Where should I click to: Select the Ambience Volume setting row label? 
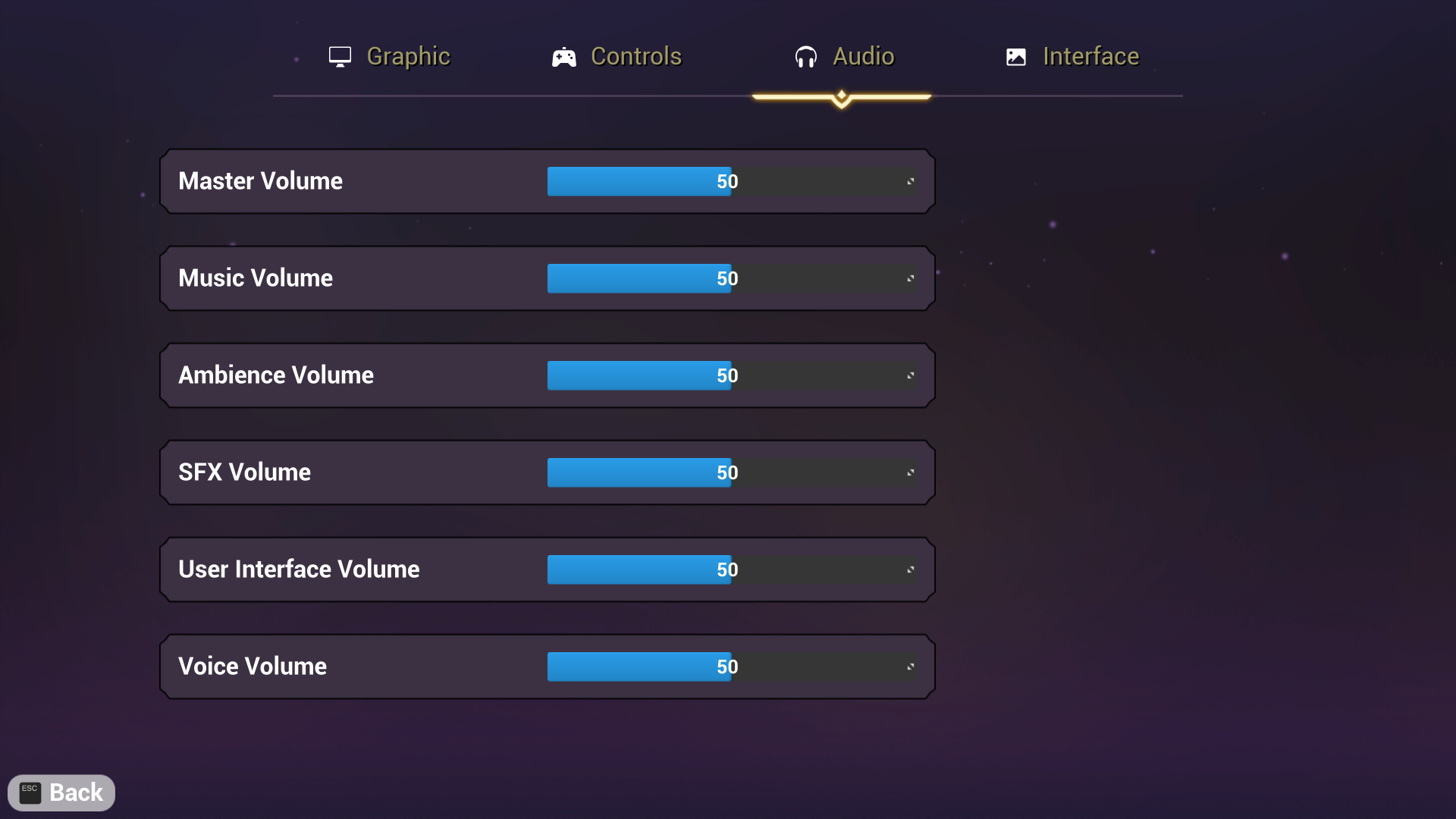[276, 375]
